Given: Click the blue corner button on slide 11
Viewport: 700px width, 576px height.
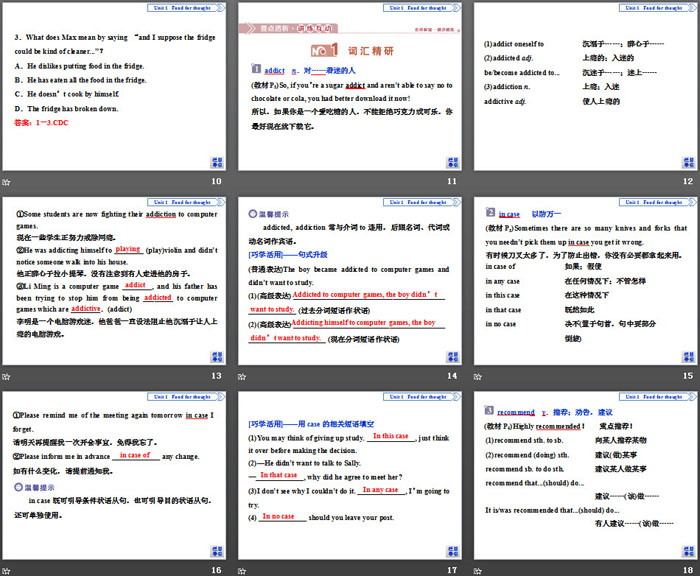Looking at the screenshot, I should click(451, 161).
